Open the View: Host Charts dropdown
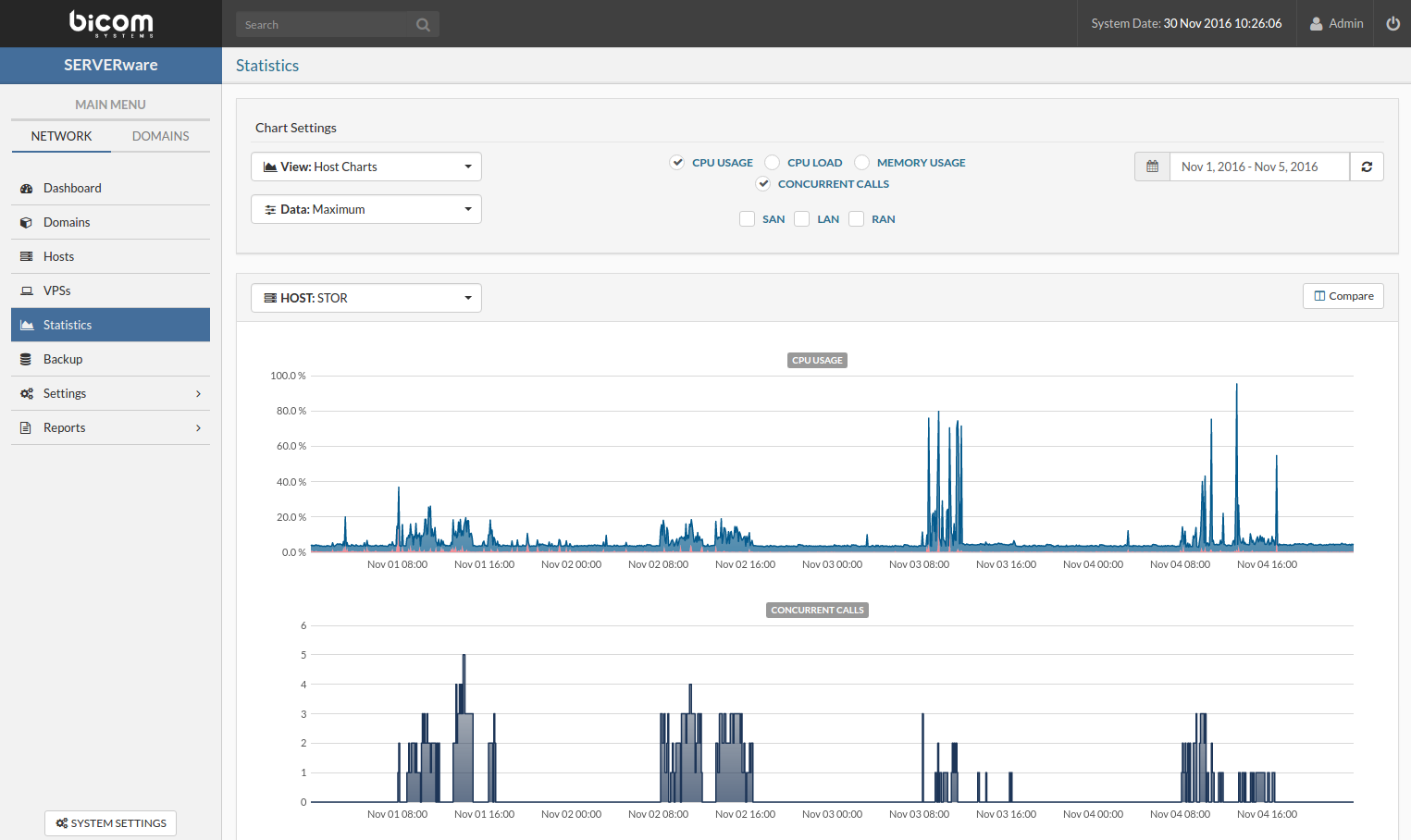Screen dimensions: 1411x840 pyautogui.click(x=366, y=167)
